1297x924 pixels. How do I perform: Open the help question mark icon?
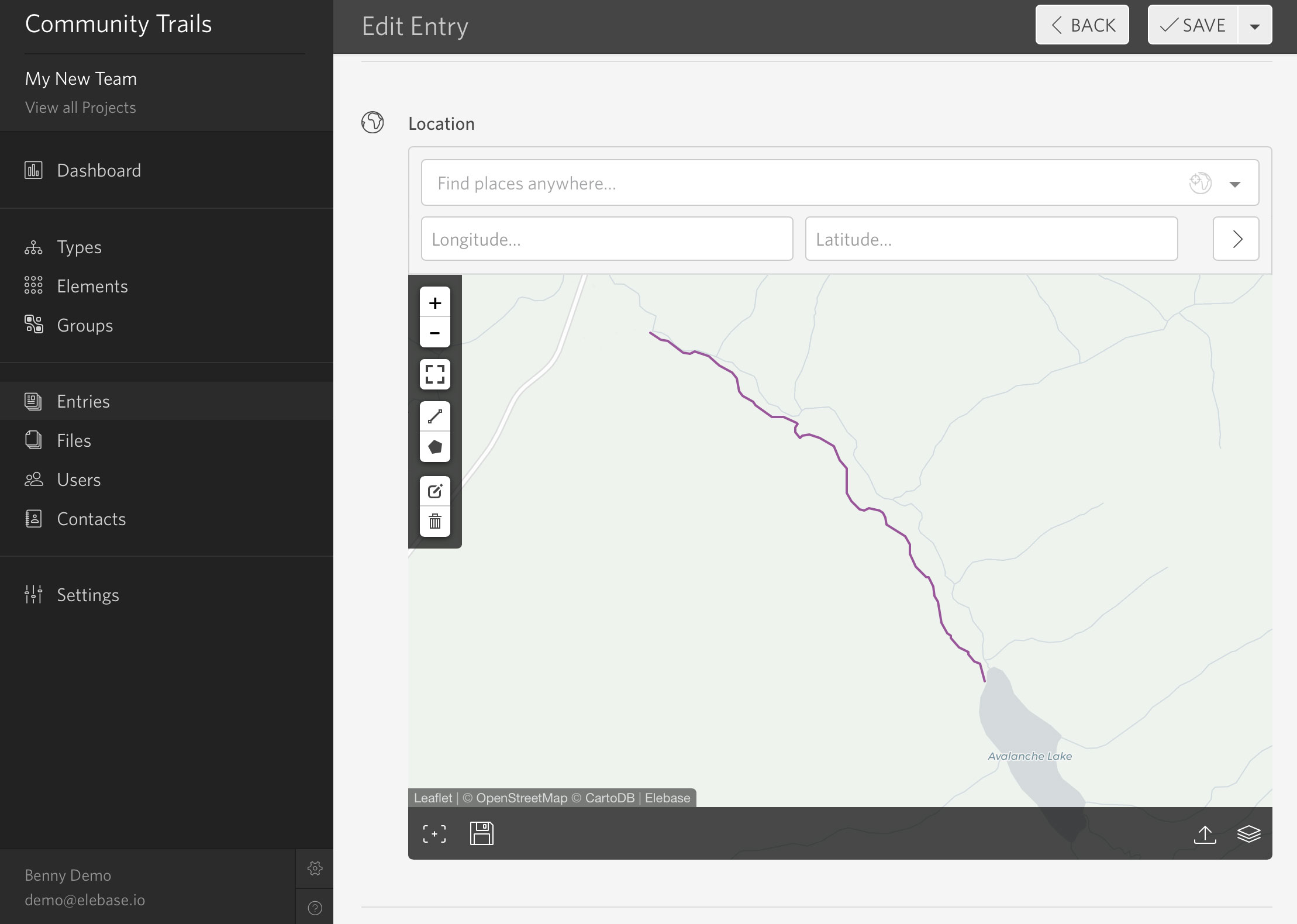pos(315,908)
